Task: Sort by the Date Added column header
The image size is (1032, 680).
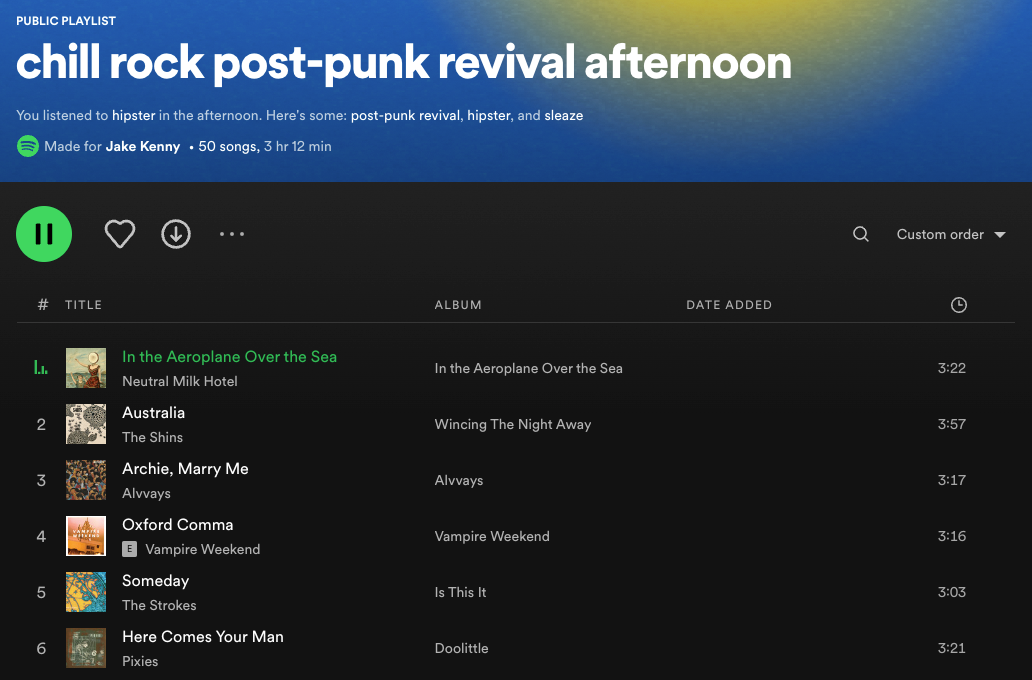Action: tap(728, 305)
